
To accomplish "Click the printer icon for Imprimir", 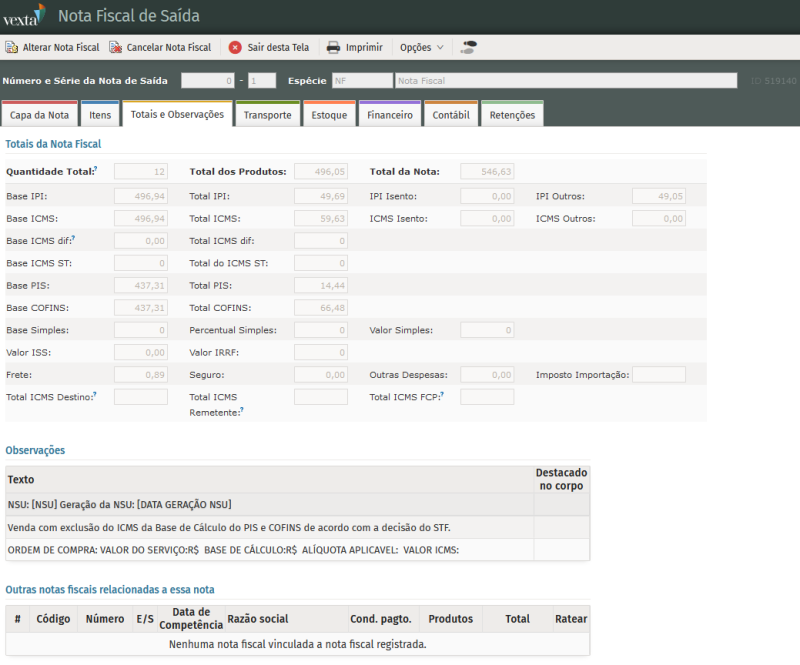I will coord(333,47).
